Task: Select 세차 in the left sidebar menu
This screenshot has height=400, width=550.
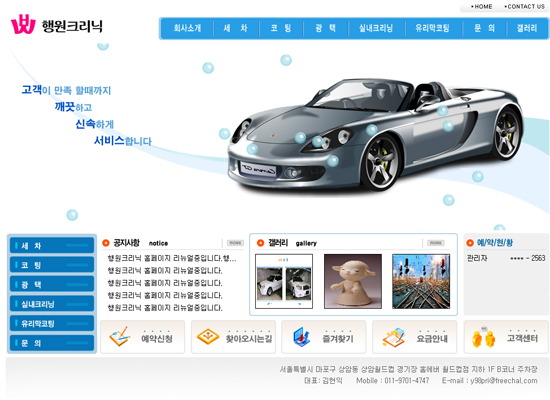Action: tap(52, 246)
